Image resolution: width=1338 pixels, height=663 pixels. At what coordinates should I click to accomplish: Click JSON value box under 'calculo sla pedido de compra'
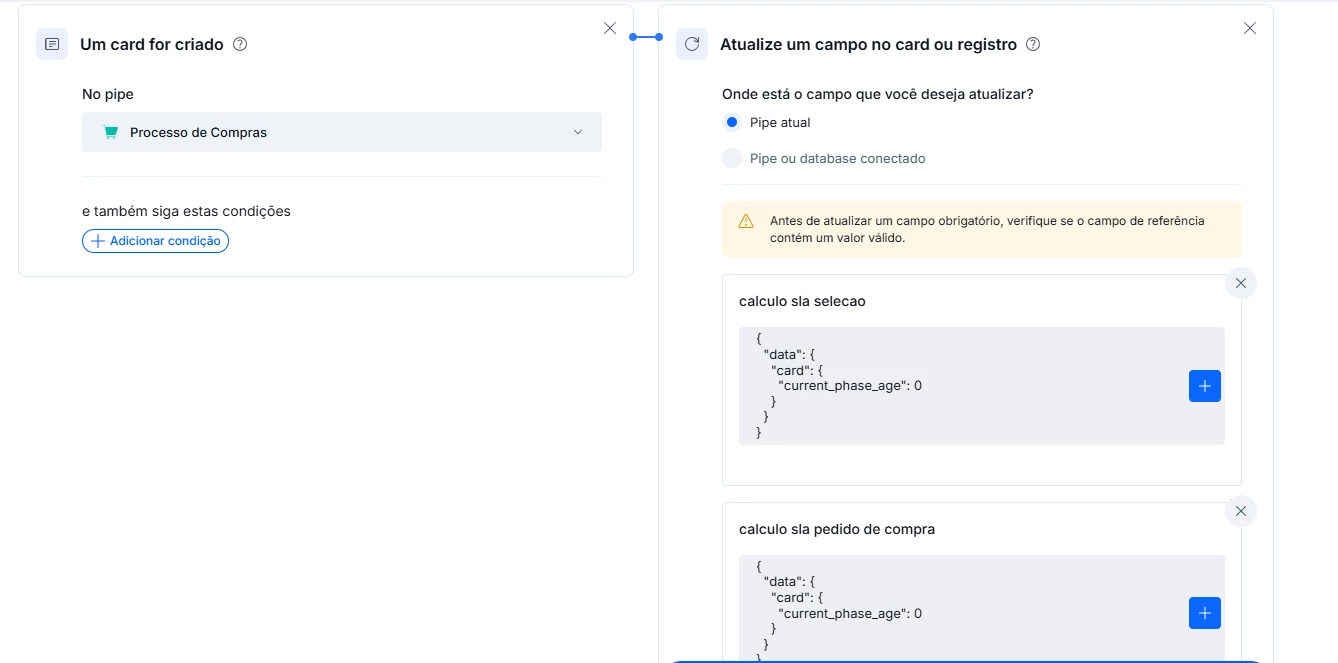tap(982, 609)
